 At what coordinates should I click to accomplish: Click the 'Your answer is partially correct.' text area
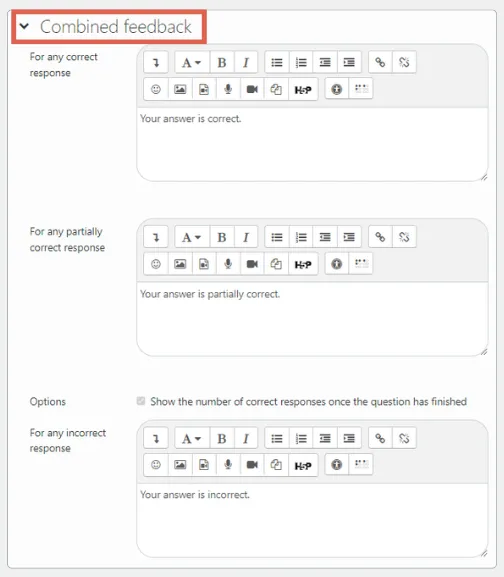pyautogui.click(x=312, y=319)
